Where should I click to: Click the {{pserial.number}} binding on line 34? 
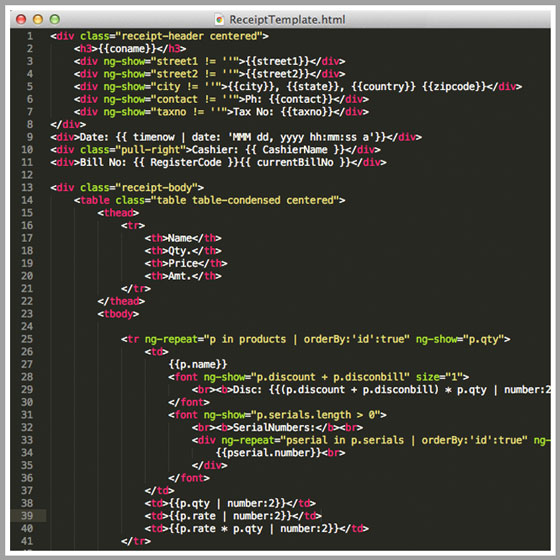(x=269, y=453)
